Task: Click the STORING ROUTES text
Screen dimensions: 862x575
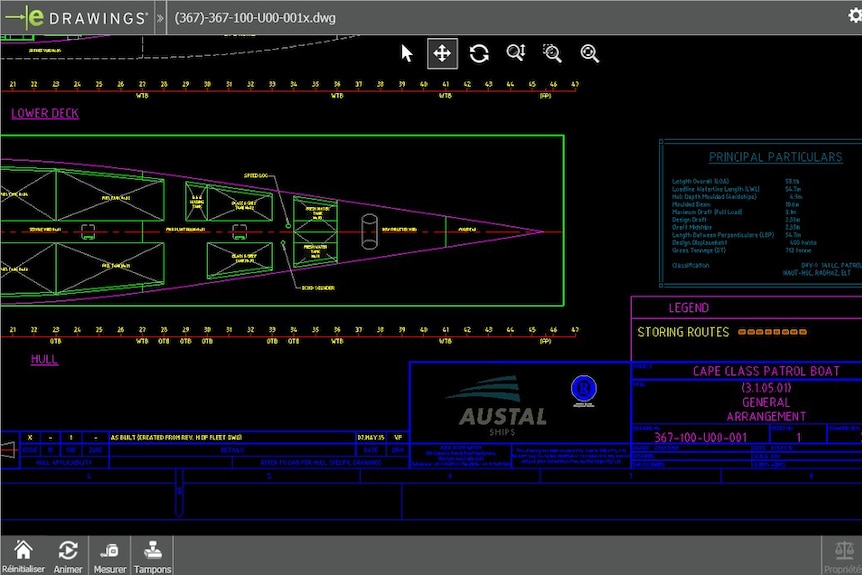Action: click(x=683, y=332)
